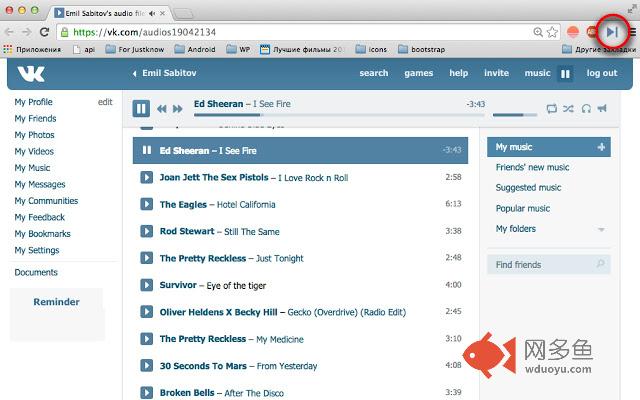The image size is (640, 400).
Task: Play Rod Stewart Still The Same
Action: (147, 231)
